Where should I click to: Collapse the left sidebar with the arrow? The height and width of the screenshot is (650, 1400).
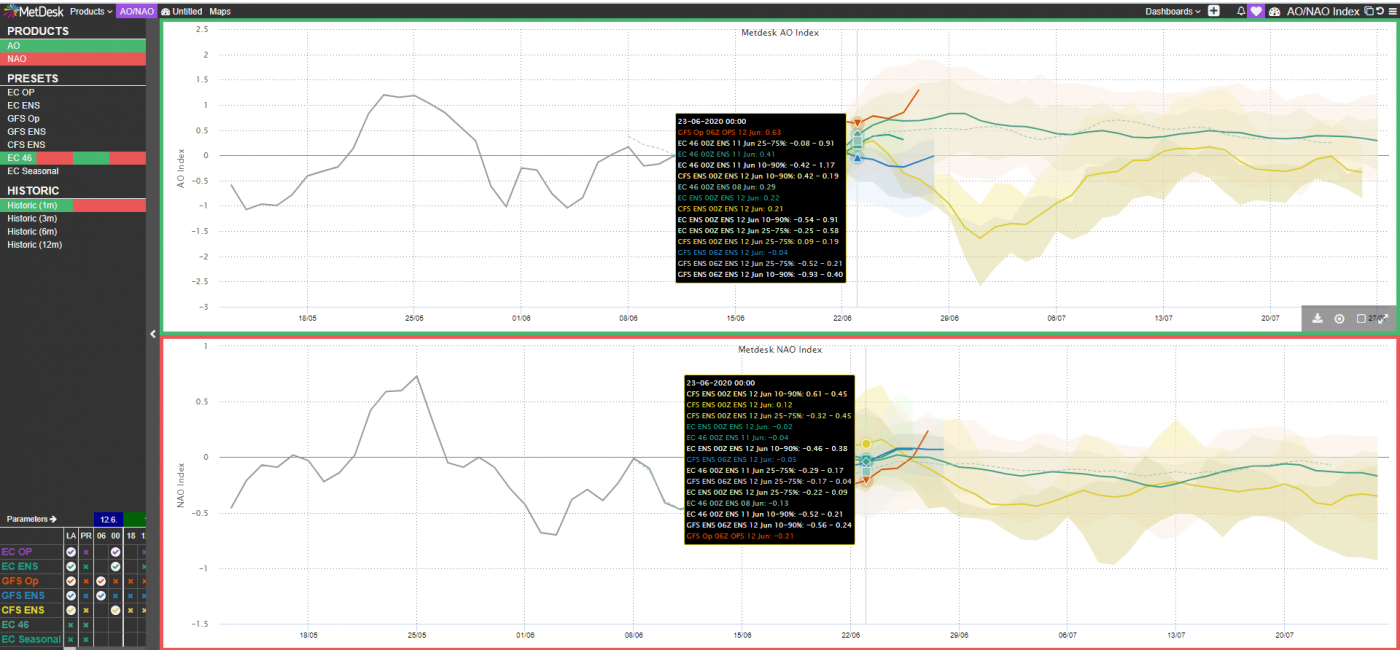(x=153, y=334)
